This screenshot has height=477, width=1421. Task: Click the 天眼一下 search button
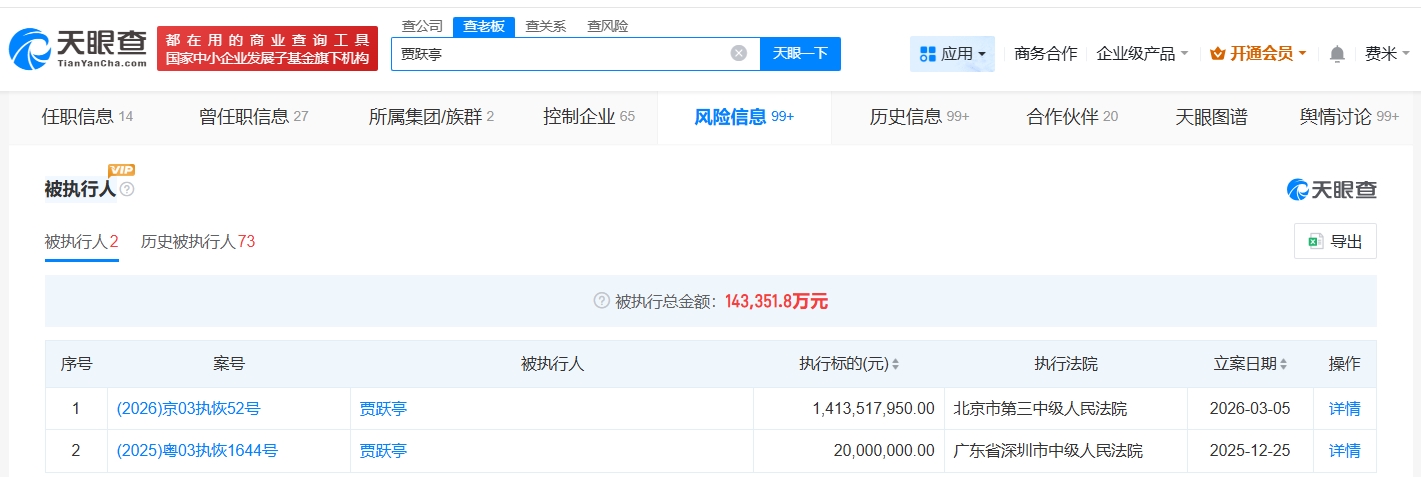coord(800,54)
